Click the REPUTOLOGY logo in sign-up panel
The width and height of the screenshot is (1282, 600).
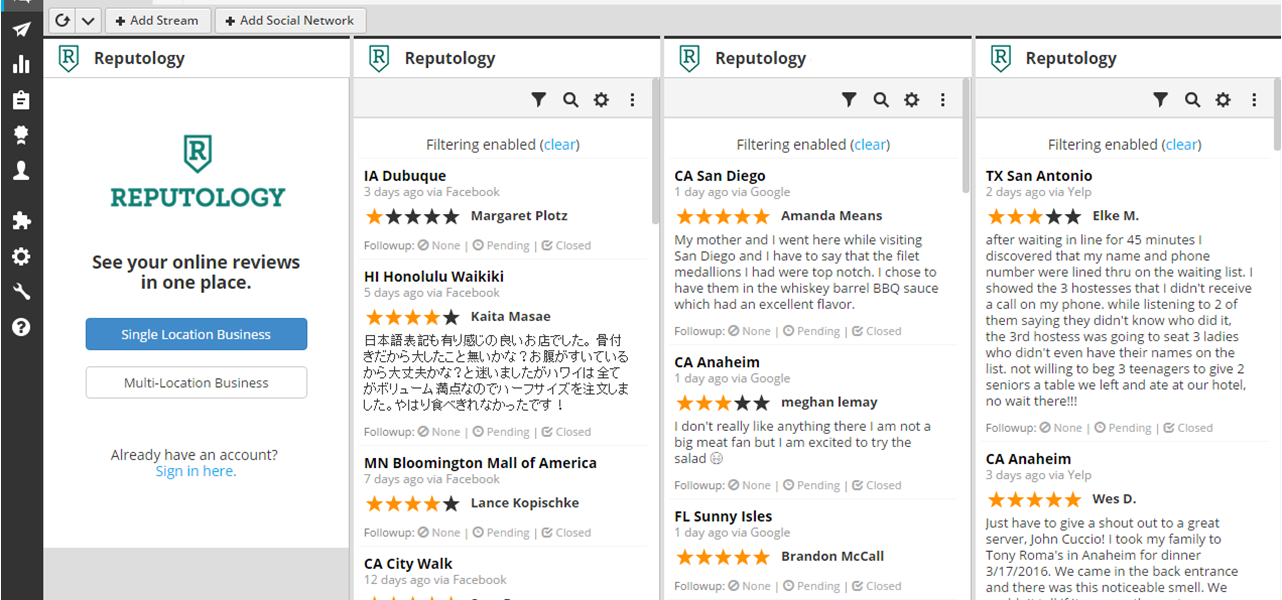point(197,172)
